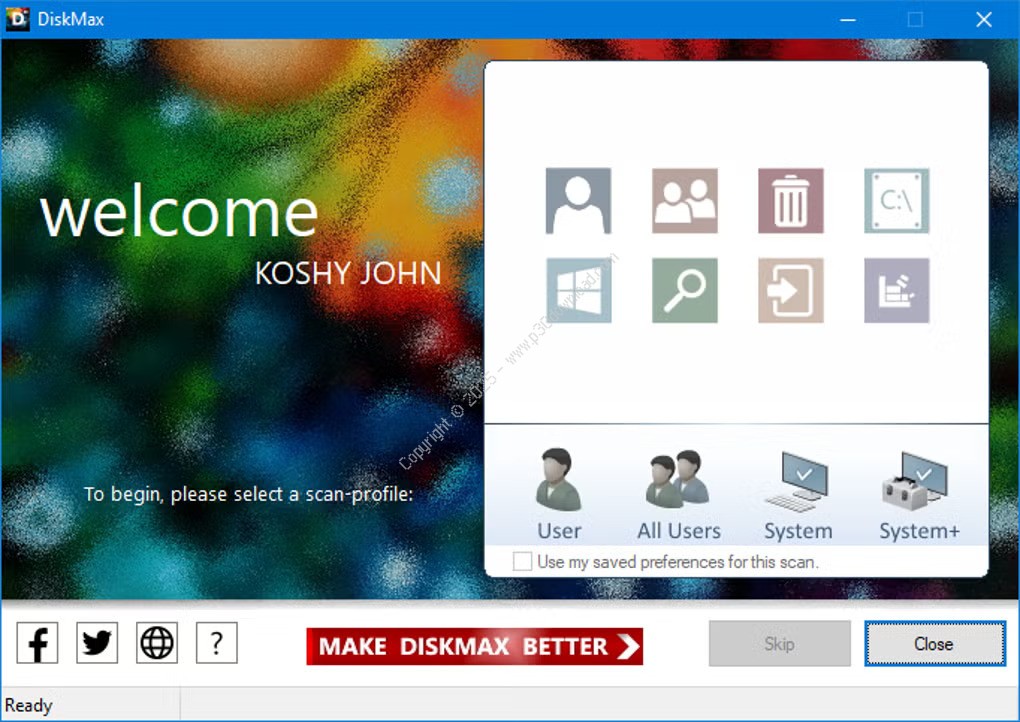Open the website globe icon
The height and width of the screenshot is (722, 1020).
(x=157, y=643)
